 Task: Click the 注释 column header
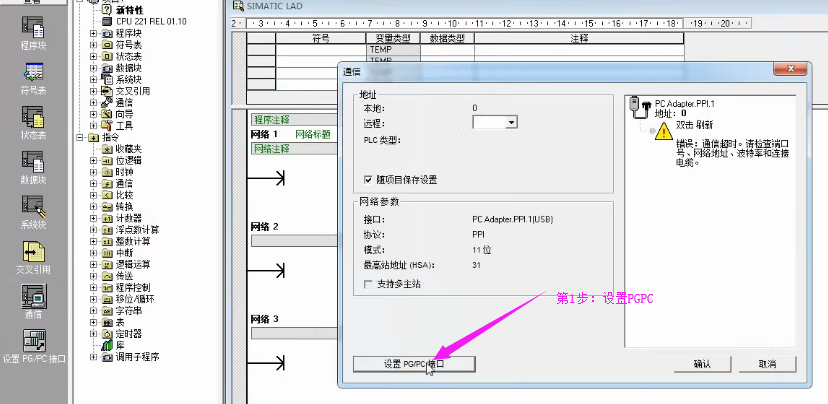pyautogui.click(x=579, y=38)
